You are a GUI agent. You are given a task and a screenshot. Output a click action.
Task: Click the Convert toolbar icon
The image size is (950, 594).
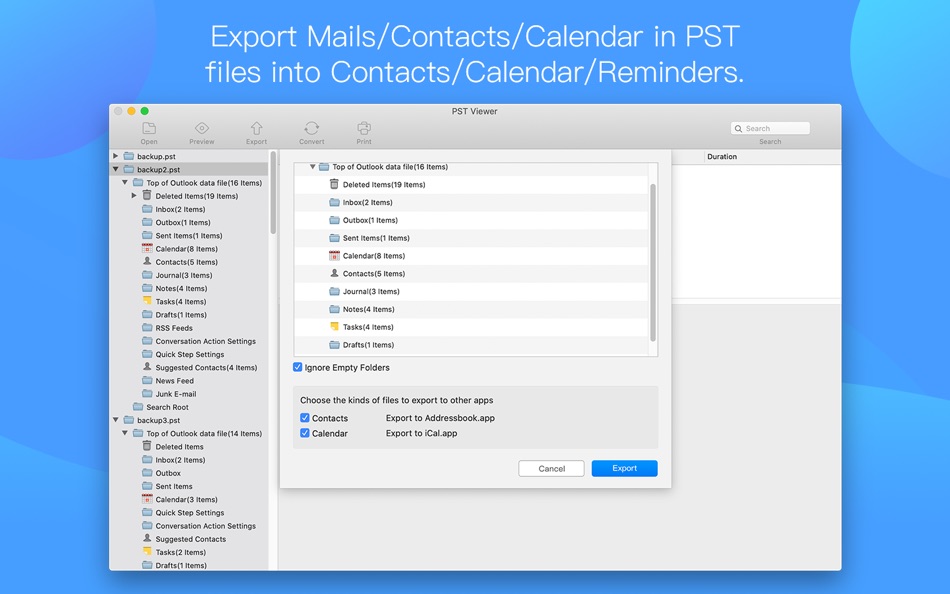311,128
